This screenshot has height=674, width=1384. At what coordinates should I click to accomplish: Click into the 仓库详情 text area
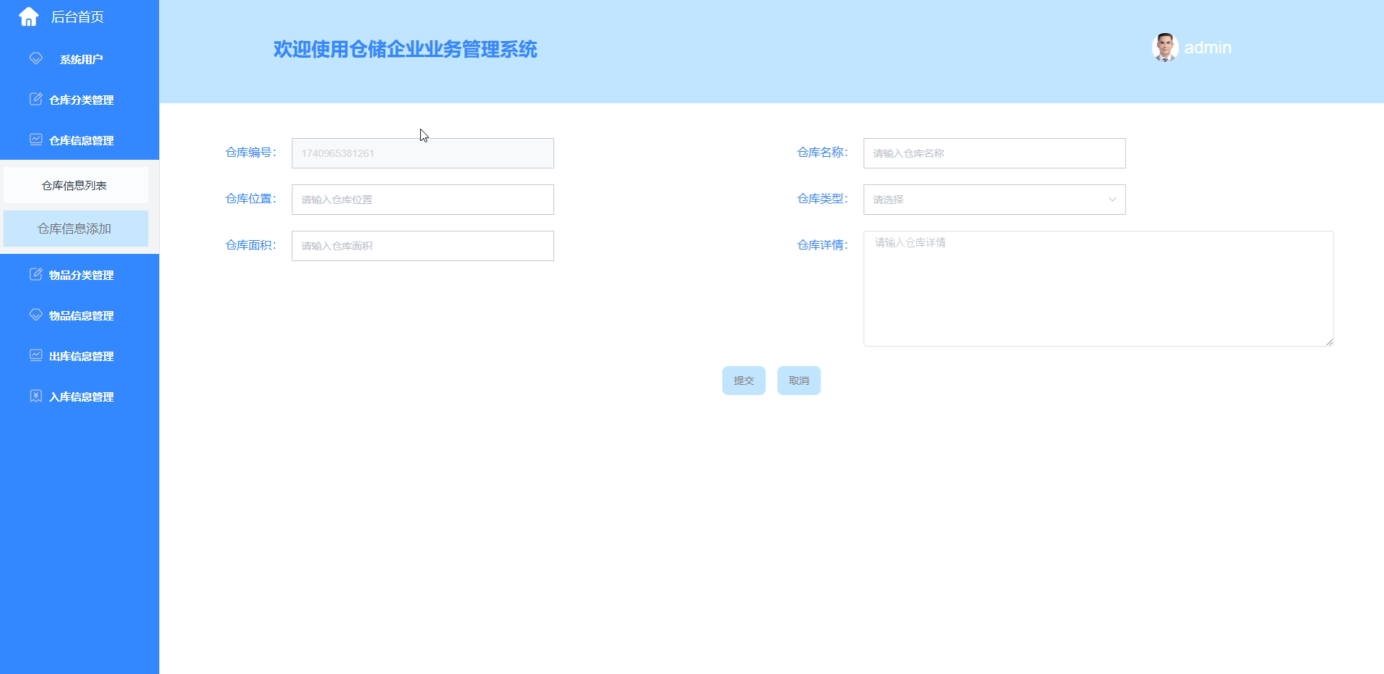coord(1098,289)
